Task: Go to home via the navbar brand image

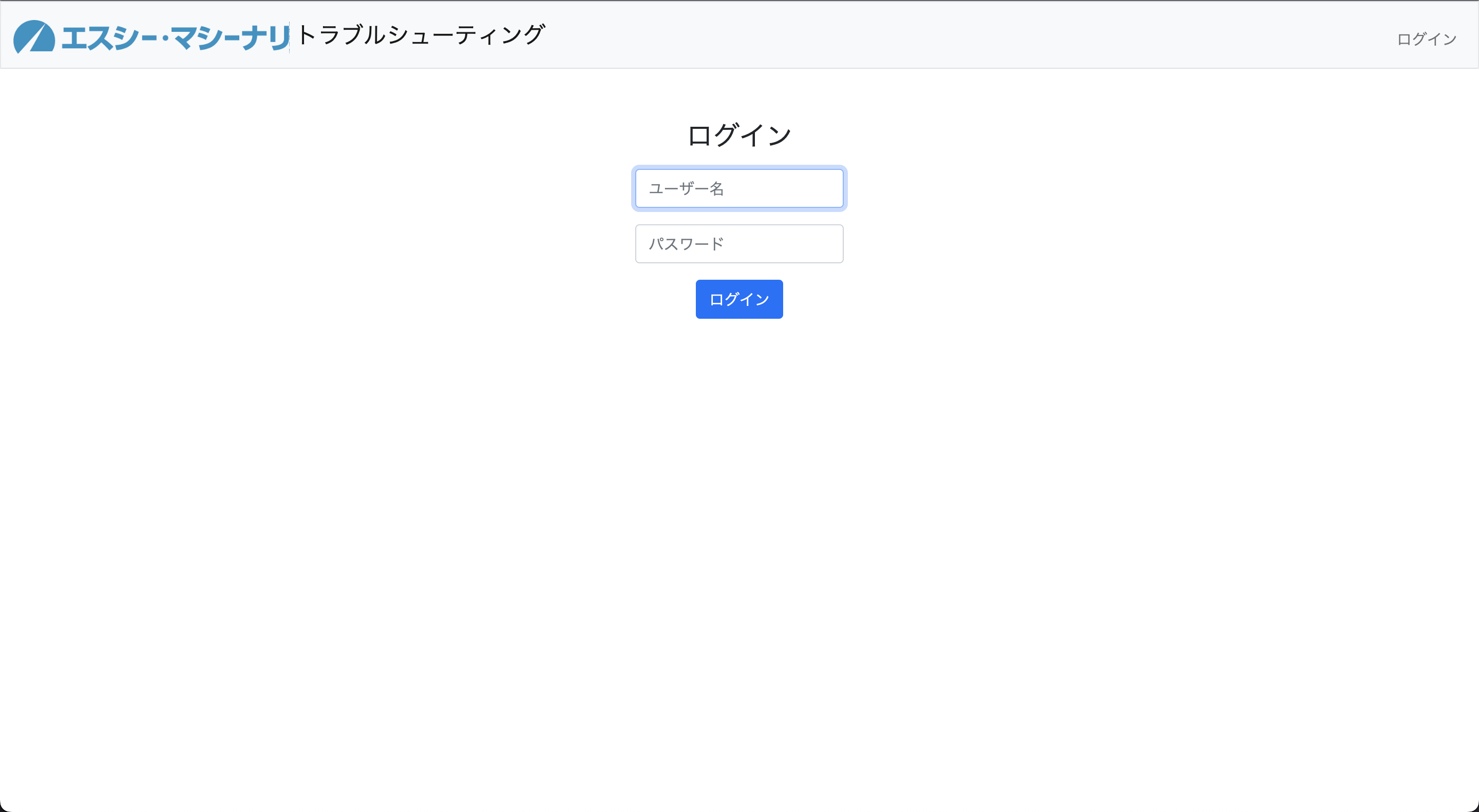Action: (151, 37)
